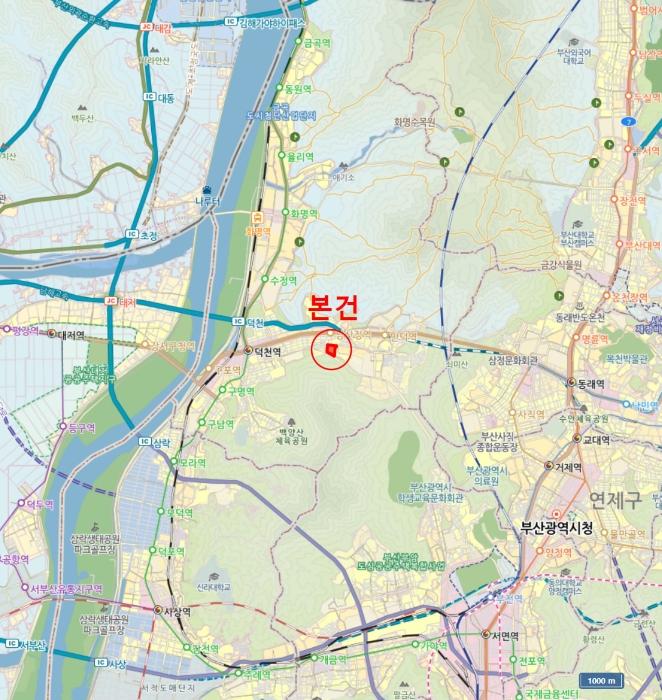Select the 화명역 train station icon

click(x=257, y=218)
